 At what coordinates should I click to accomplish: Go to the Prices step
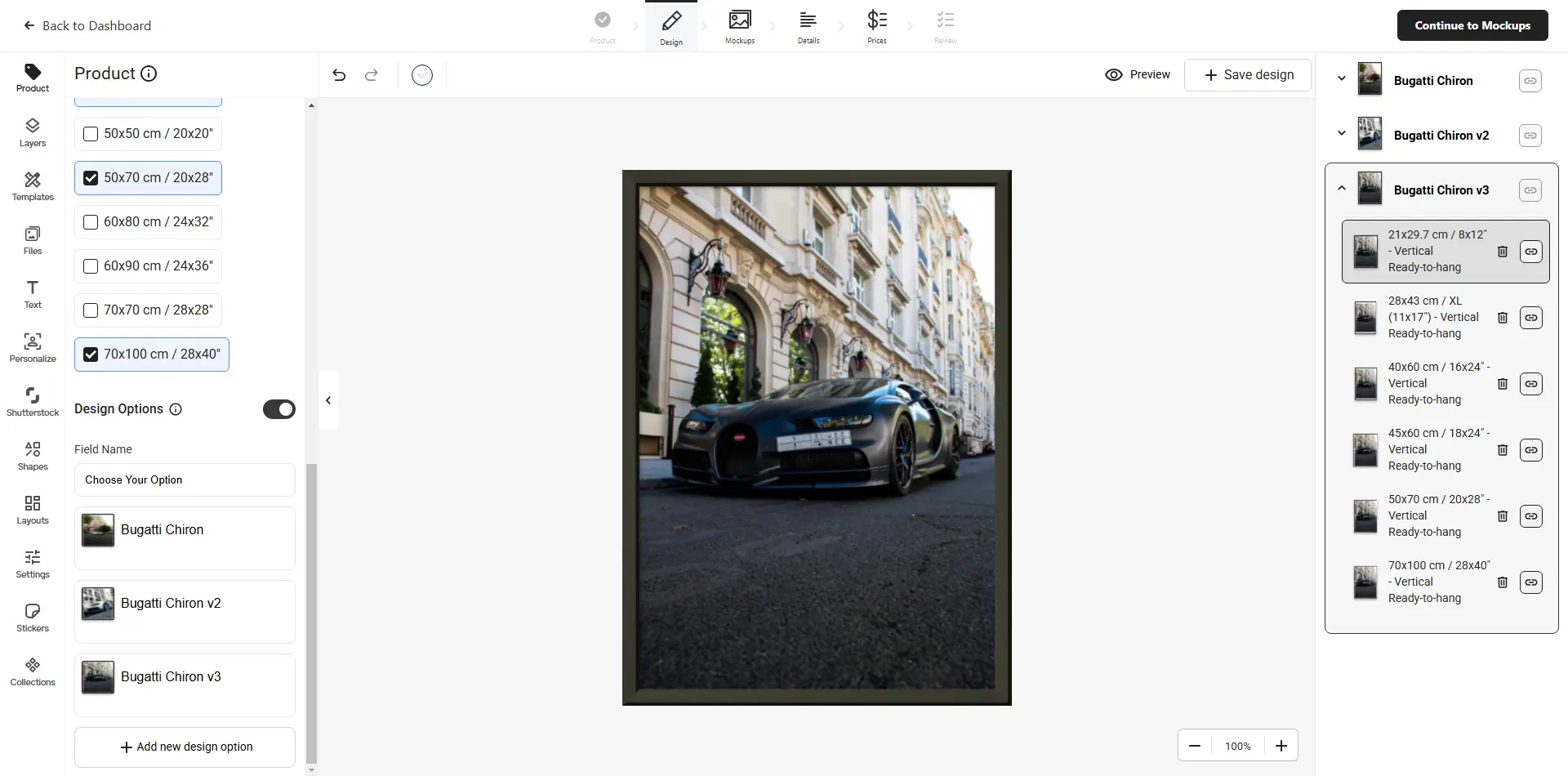tap(876, 26)
